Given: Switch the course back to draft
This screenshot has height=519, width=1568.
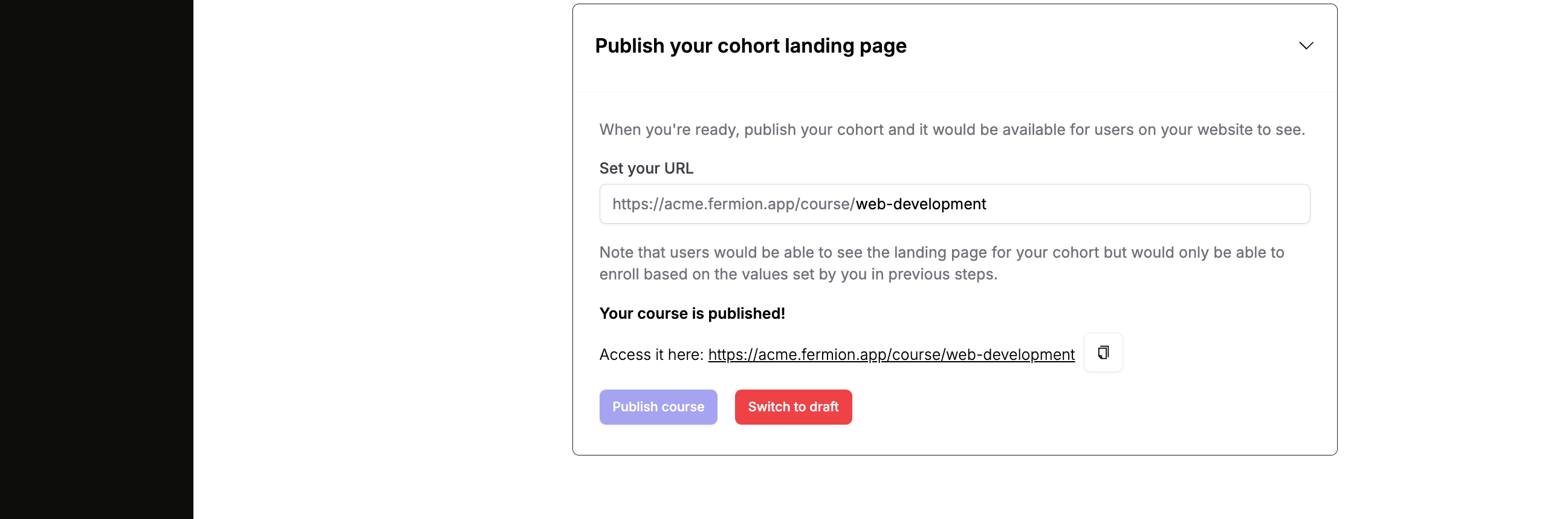Looking at the screenshot, I should (x=792, y=407).
